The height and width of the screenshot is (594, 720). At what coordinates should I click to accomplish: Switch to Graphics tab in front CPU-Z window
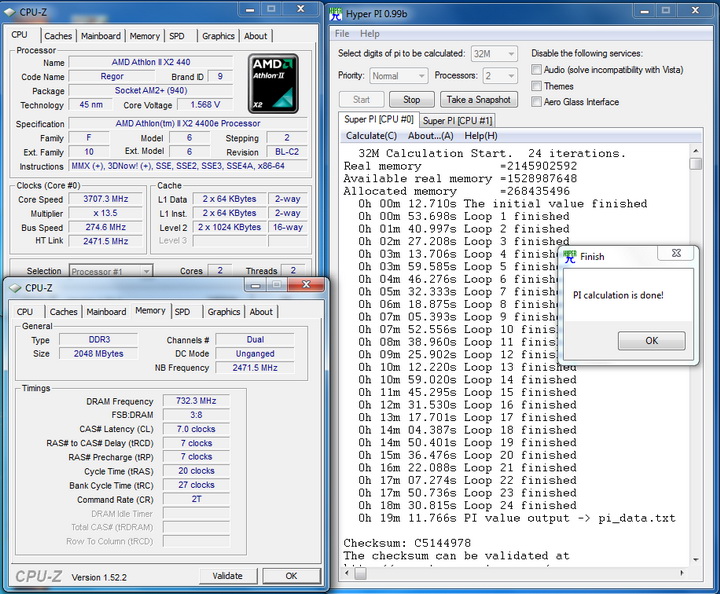[x=224, y=312]
